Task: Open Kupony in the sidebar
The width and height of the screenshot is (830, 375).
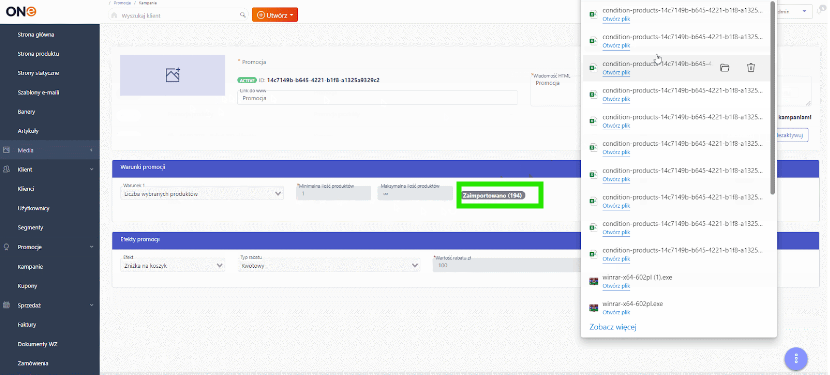Action: click(x=28, y=286)
